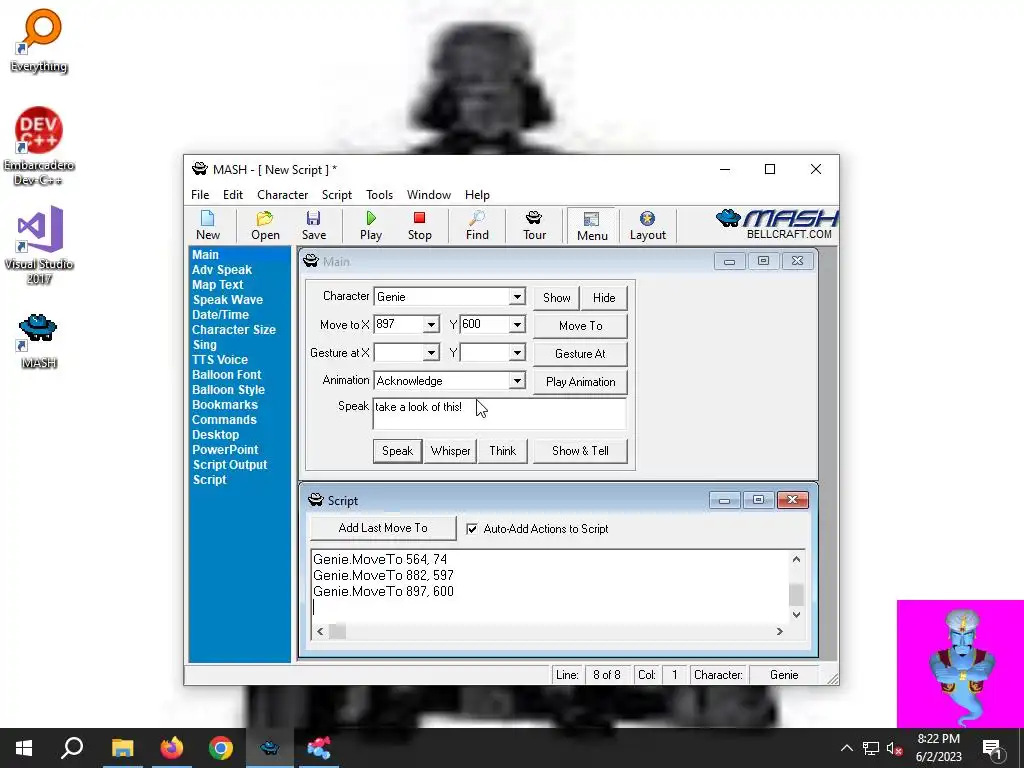Open File Explorer from the taskbar

click(x=122, y=748)
